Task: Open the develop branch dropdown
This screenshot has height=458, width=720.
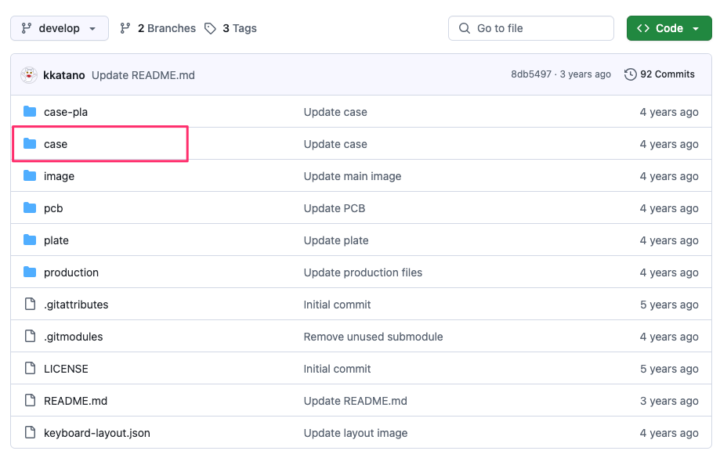Action: pyautogui.click(x=59, y=28)
